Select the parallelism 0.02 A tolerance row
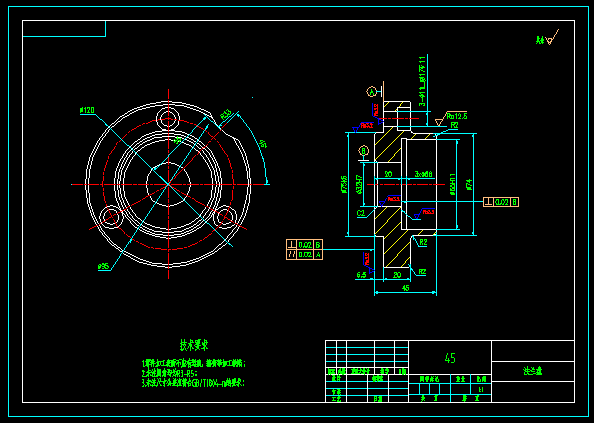 coord(304,254)
